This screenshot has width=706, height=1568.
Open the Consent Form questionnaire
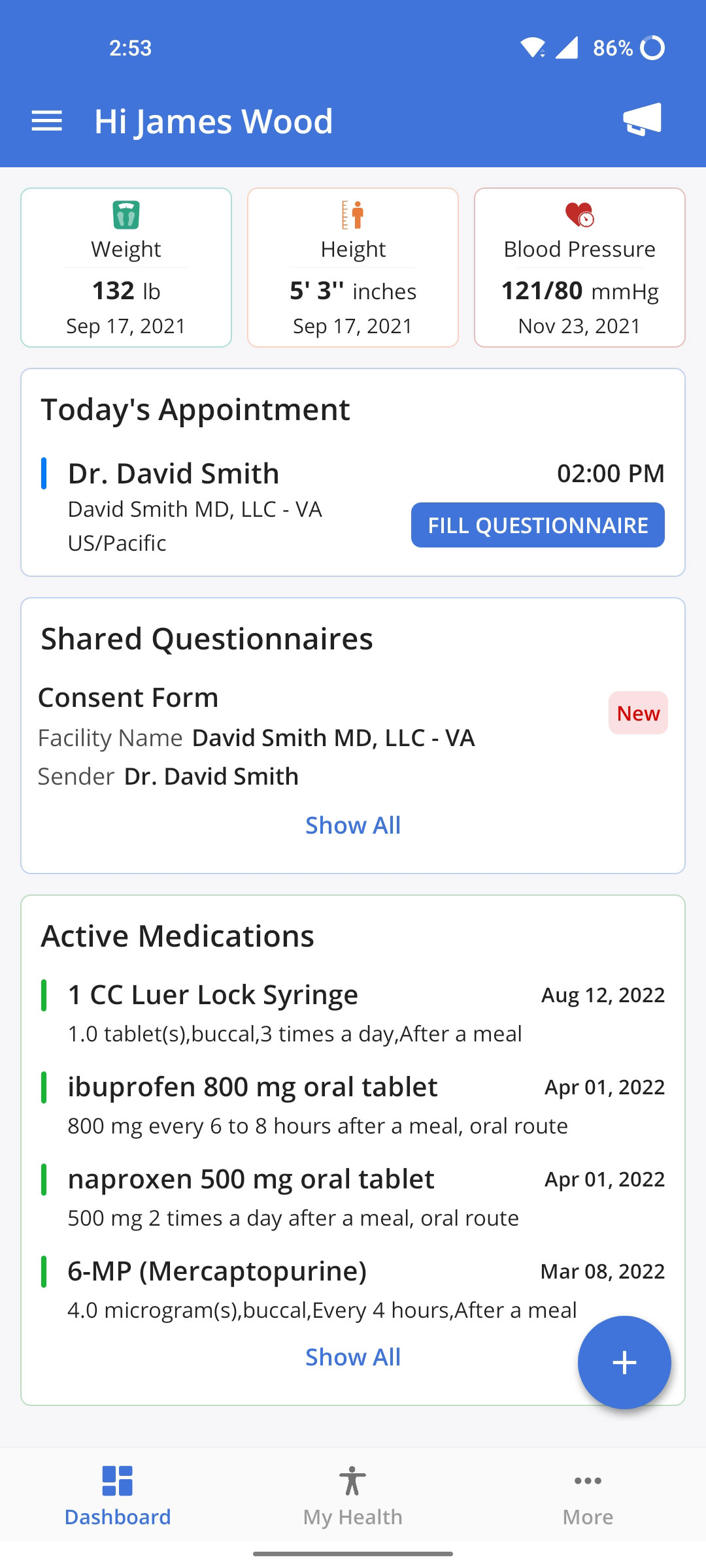[x=128, y=698]
